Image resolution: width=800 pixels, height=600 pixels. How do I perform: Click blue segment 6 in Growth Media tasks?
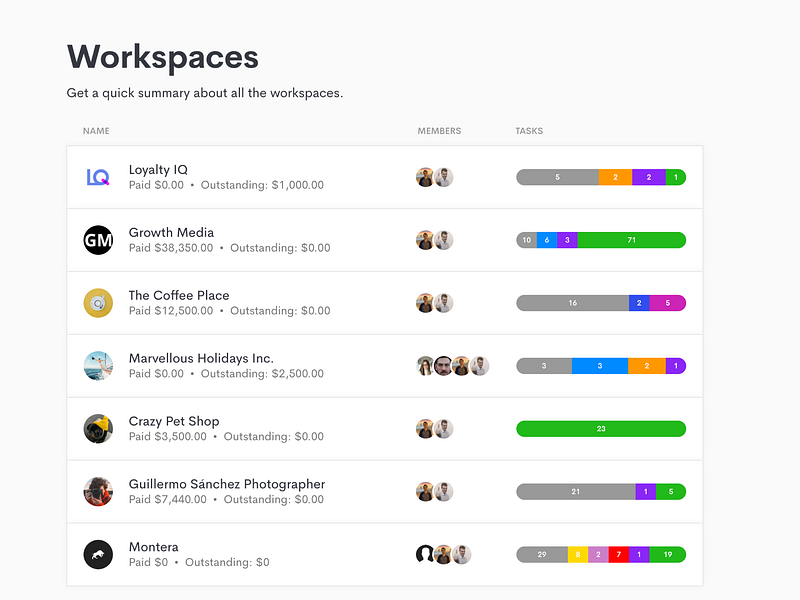(547, 240)
